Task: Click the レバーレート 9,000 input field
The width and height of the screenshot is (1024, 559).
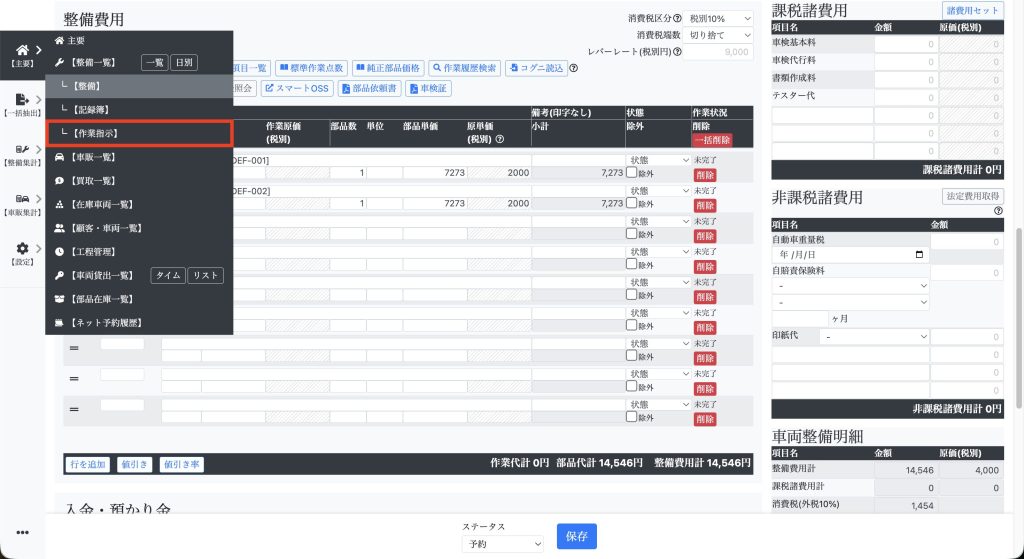Action: tap(718, 52)
